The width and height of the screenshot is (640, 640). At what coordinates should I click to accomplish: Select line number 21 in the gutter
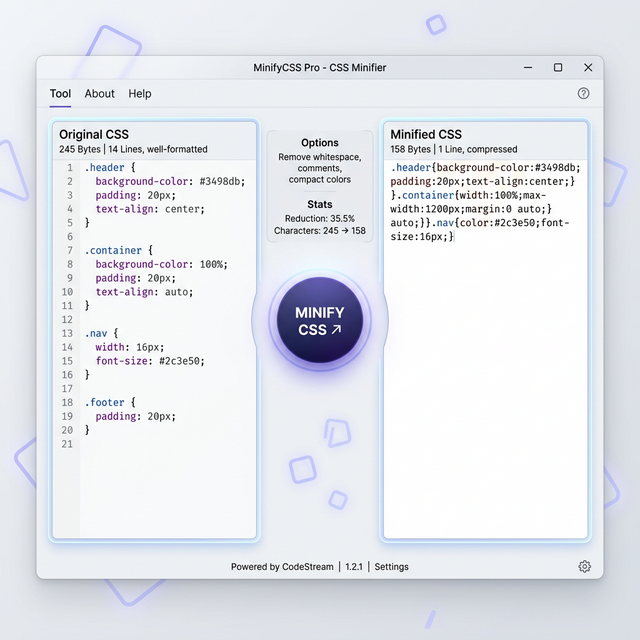point(67,444)
